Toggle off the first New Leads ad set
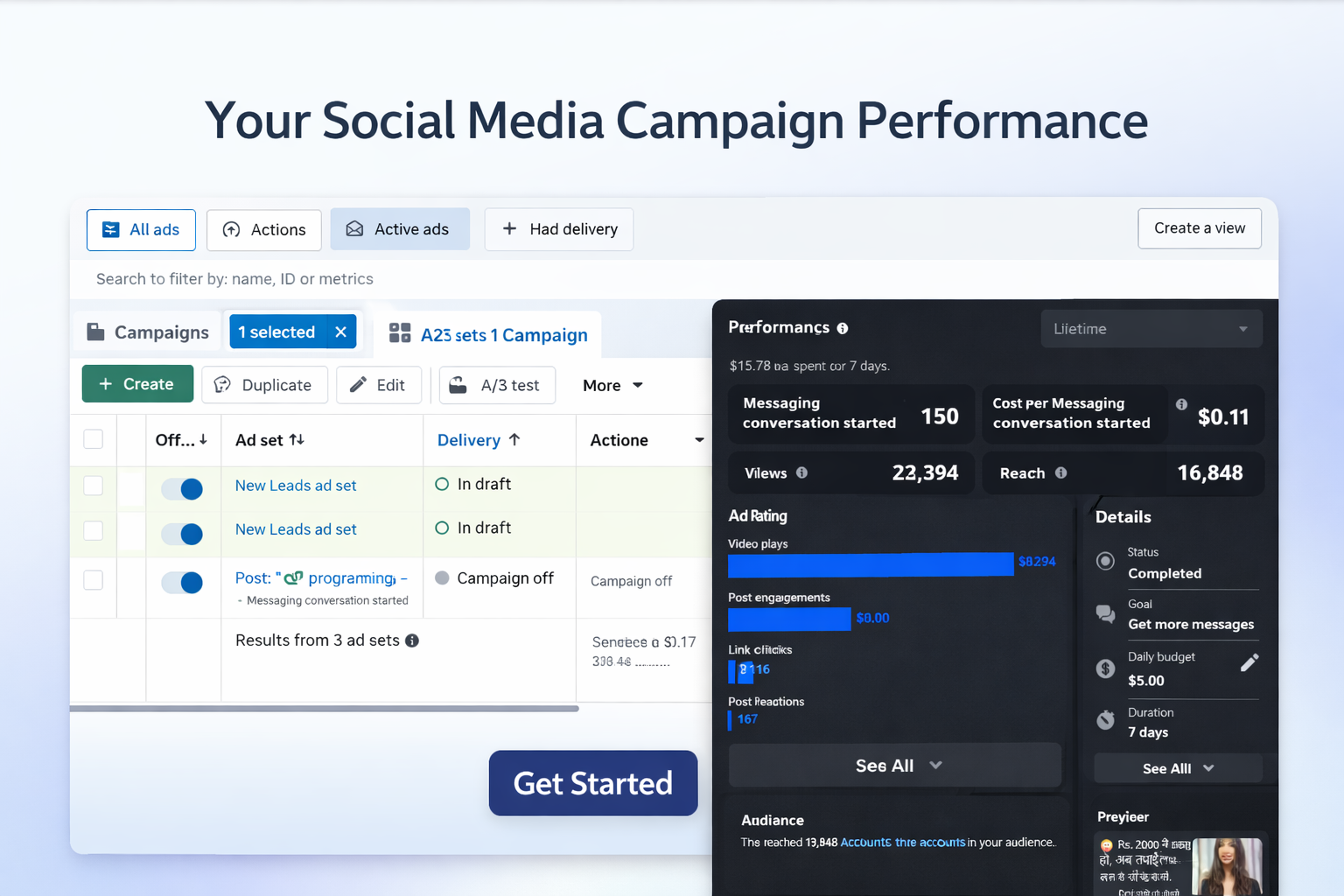Screen dimensions: 1344x896 click(x=182, y=489)
